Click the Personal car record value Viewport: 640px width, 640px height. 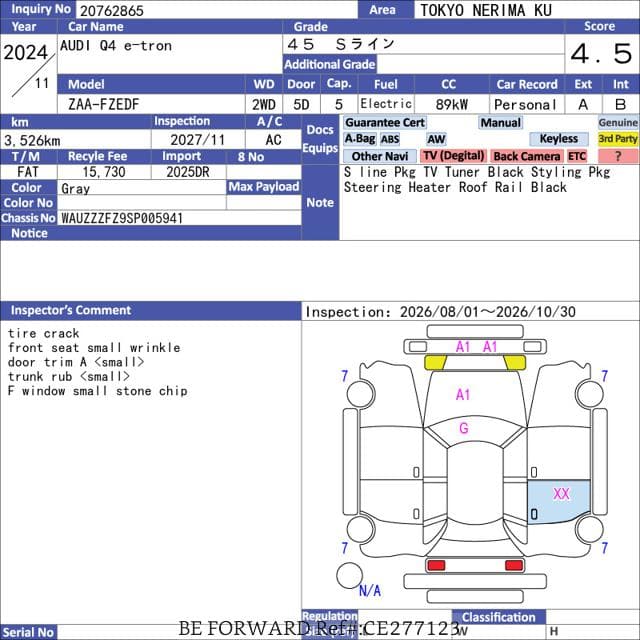pyautogui.click(x=525, y=105)
